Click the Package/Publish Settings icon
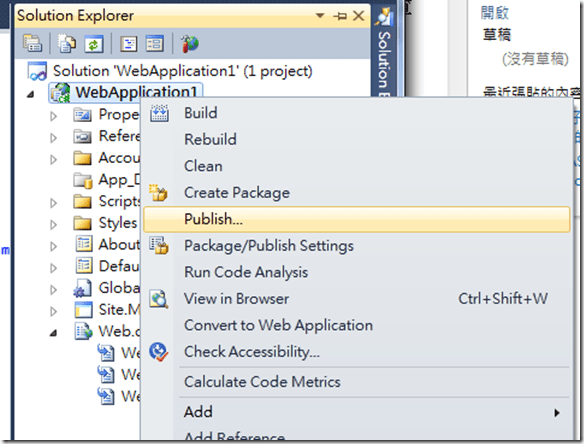Viewport: 584px width, 444px height. [x=159, y=245]
